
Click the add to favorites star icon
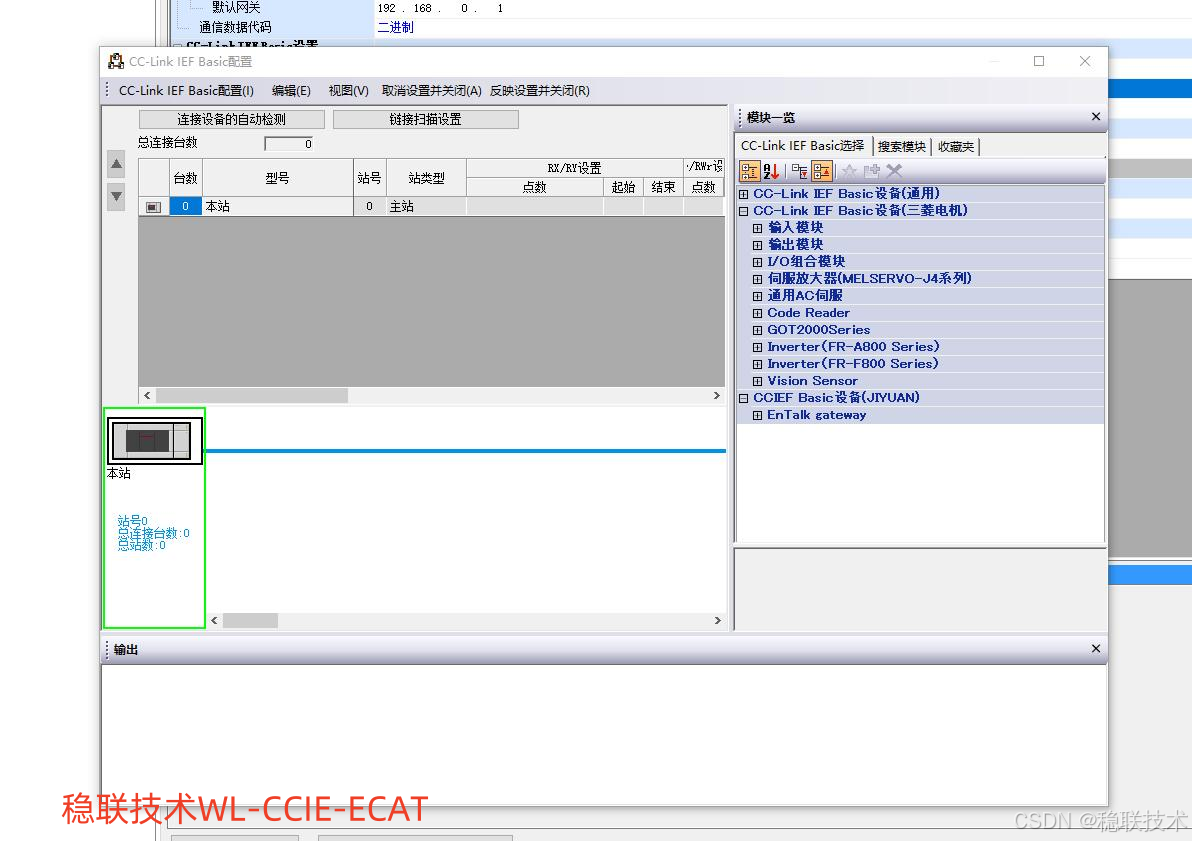point(849,171)
